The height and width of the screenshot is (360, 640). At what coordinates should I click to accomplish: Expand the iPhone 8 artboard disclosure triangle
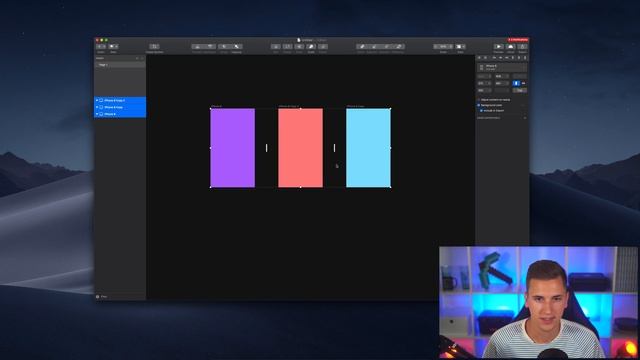click(97, 114)
